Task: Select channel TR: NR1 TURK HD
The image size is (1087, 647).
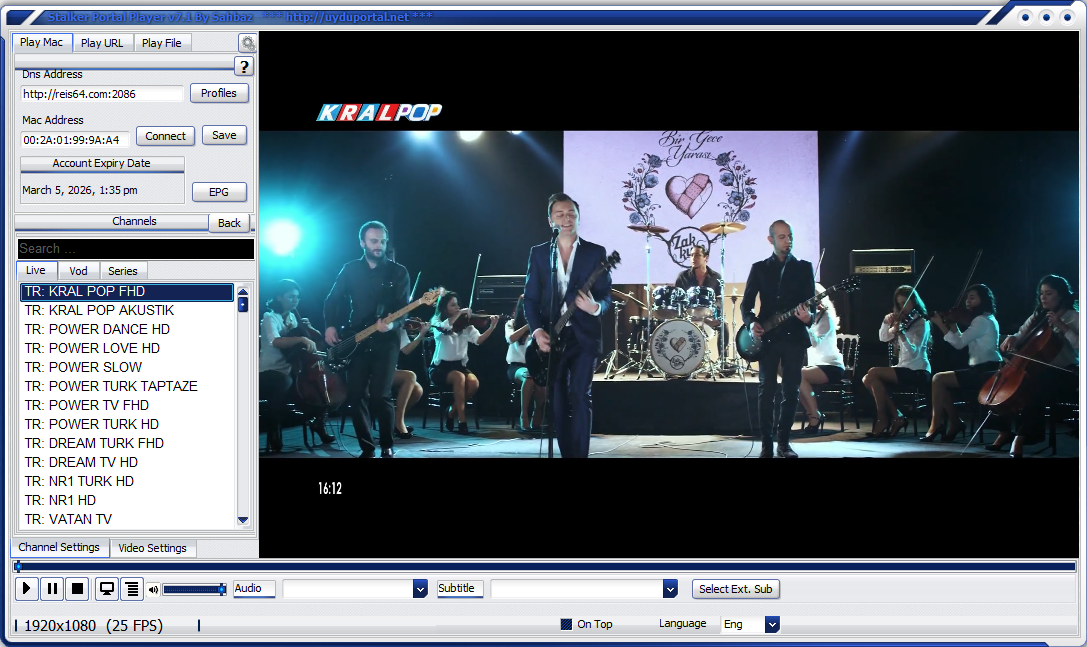Action: [x=127, y=481]
